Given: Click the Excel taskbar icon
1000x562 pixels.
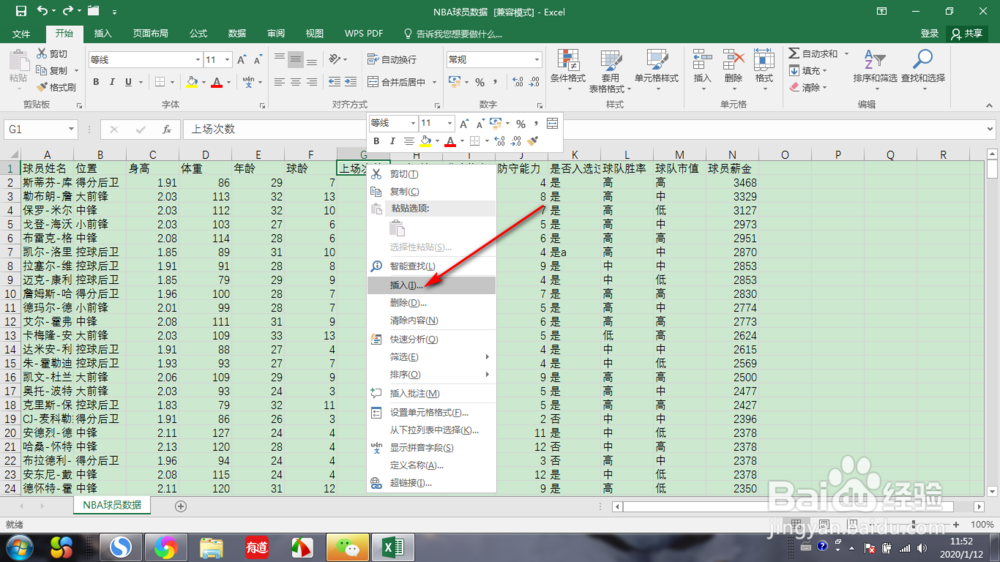Looking at the screenshot, I should tap(393, 547).
